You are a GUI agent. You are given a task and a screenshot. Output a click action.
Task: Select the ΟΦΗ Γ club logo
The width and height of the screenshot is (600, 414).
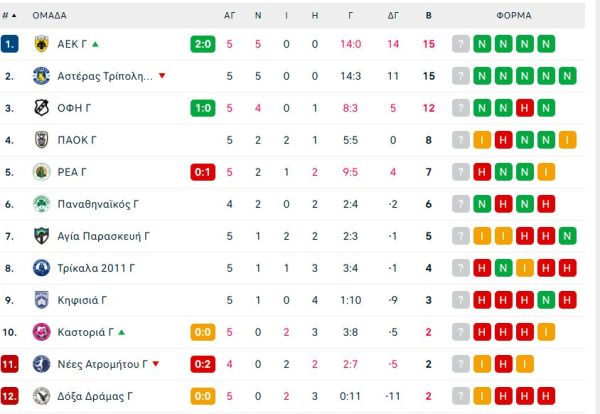pos(42,108)
